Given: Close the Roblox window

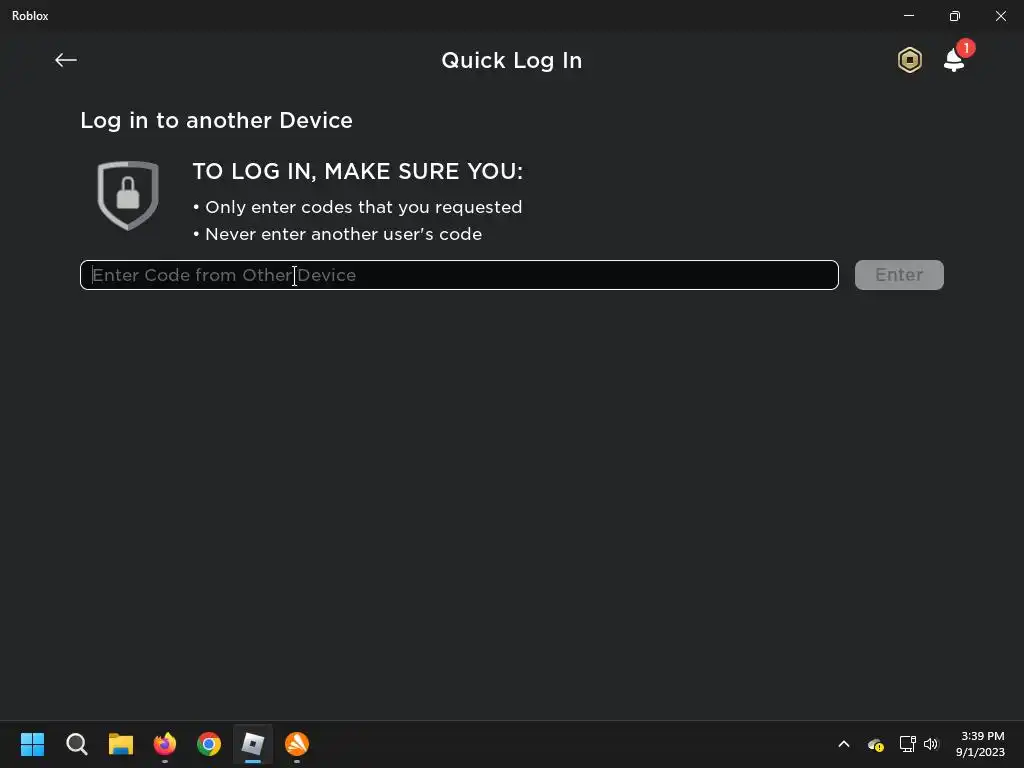Looking at the screenshot, I should pyautogui.click(x=1000, y=16).
